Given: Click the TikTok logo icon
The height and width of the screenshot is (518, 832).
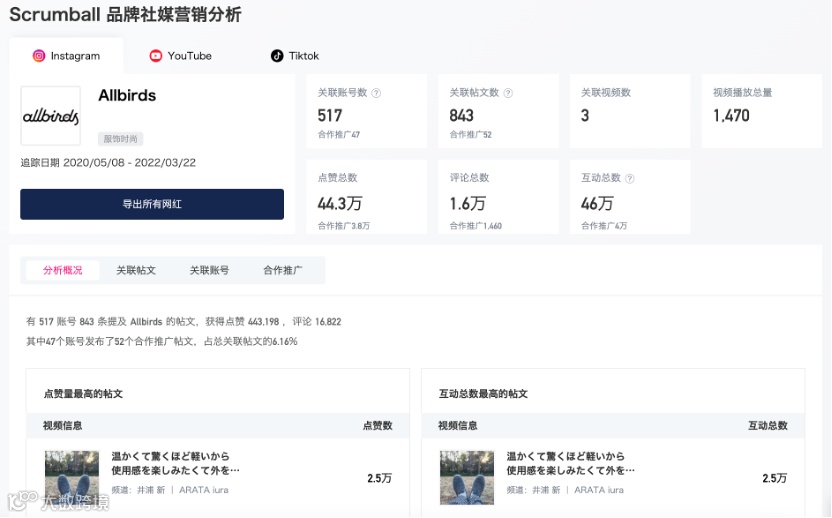Looking at the screenshot, I should pyautogui.click(x=277, y=56).
